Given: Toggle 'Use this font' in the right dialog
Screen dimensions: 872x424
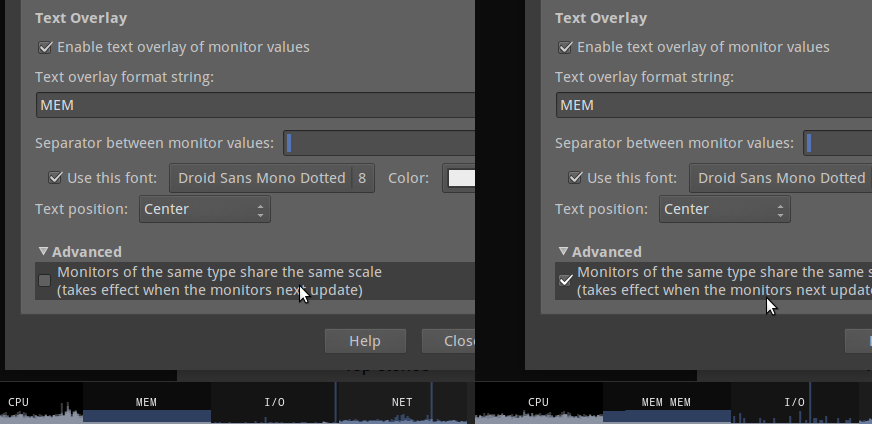Looking at the screenshot, I should coord(575,178).
